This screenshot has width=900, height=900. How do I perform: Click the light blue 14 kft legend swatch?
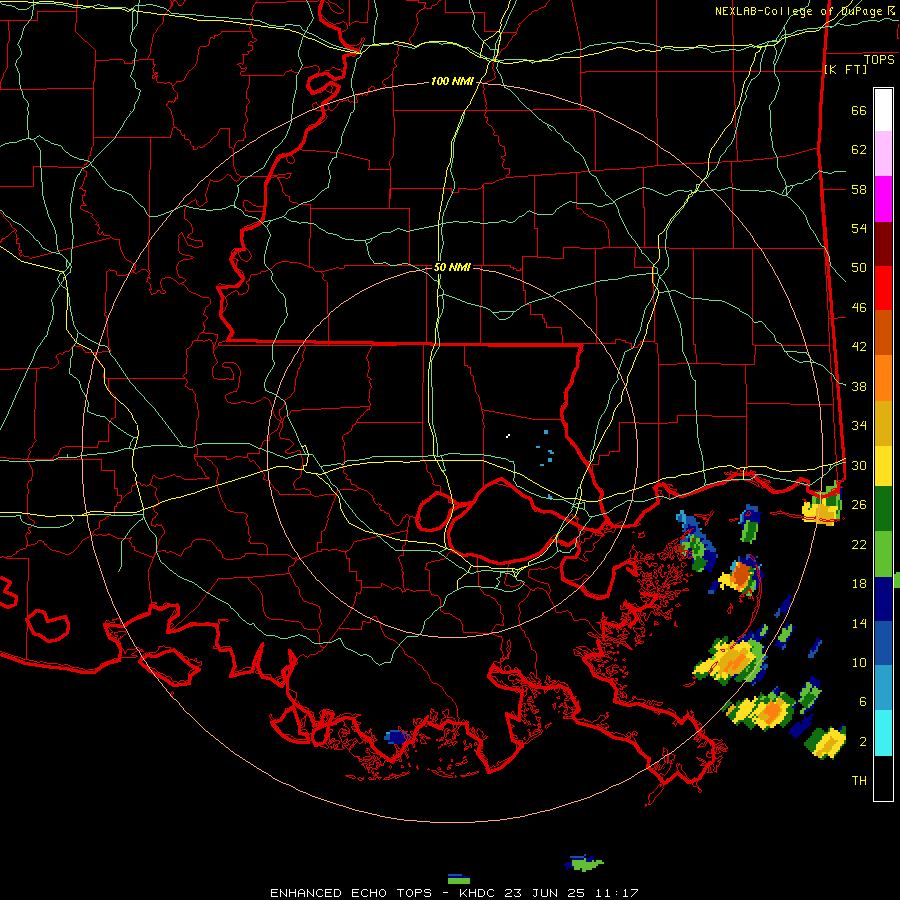point(883,688)
